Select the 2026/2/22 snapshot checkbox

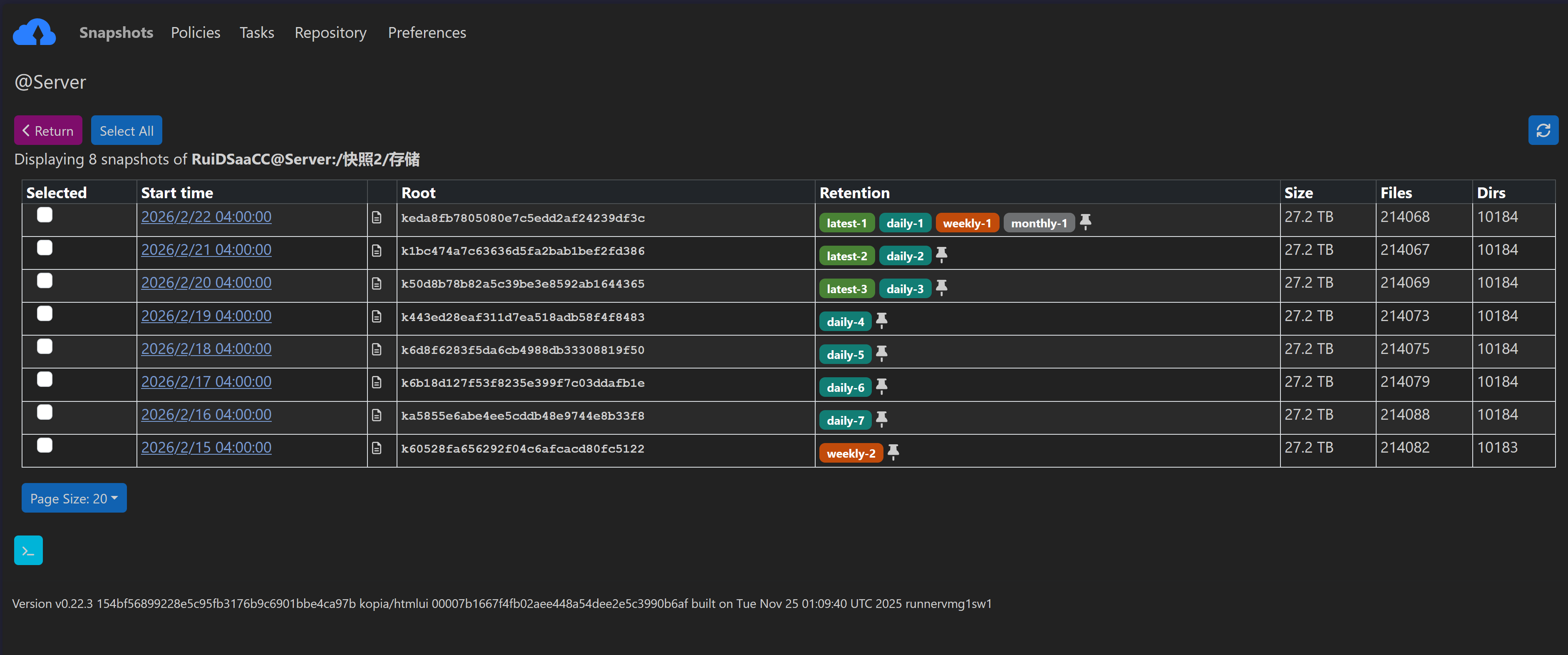(45, 215)
